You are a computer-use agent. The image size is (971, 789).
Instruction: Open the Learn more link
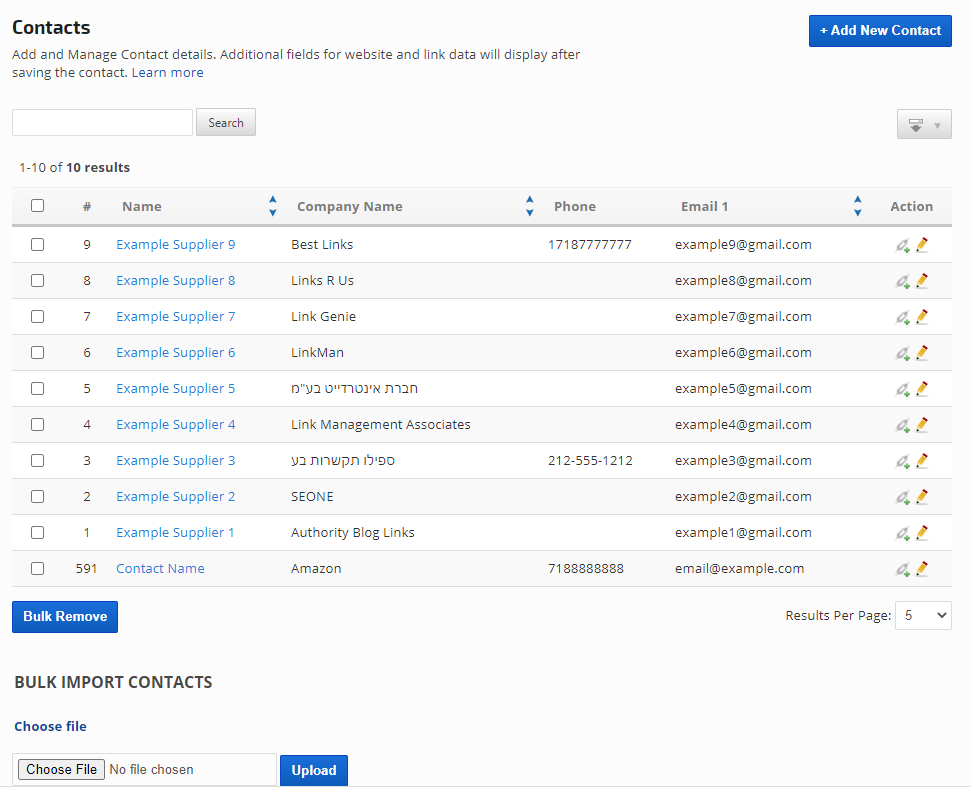tap(167, 73)
